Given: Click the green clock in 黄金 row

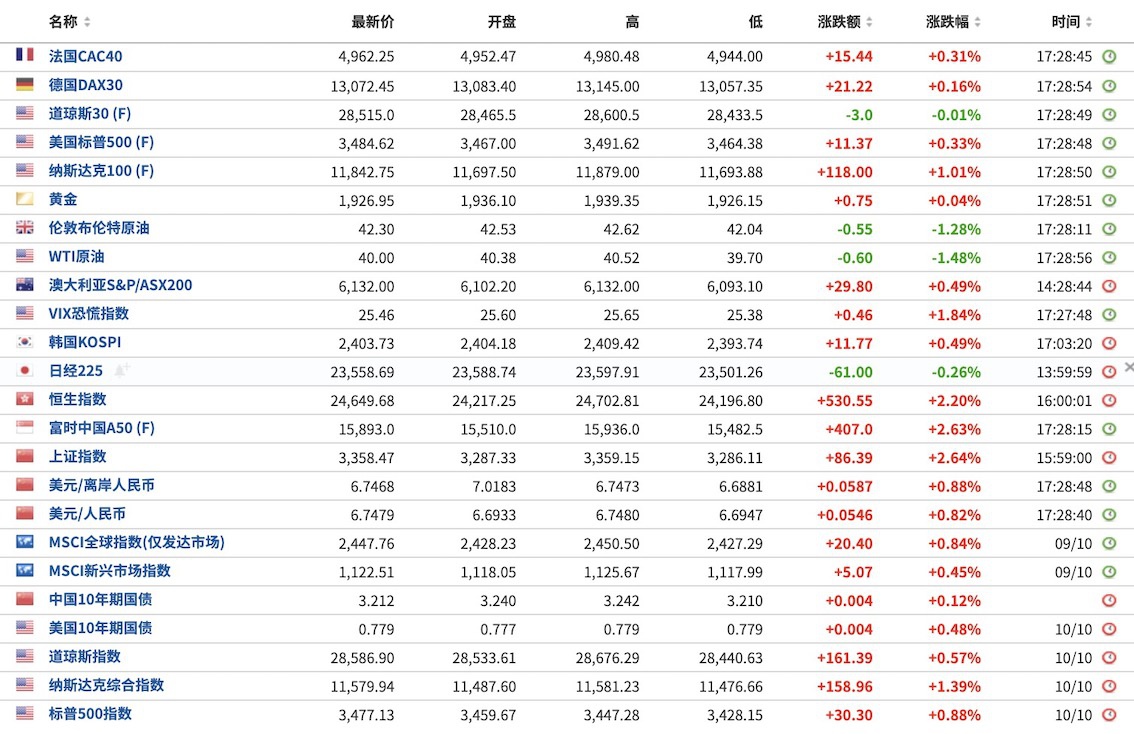Looking at the screenshot, I should click(1109, 200).
